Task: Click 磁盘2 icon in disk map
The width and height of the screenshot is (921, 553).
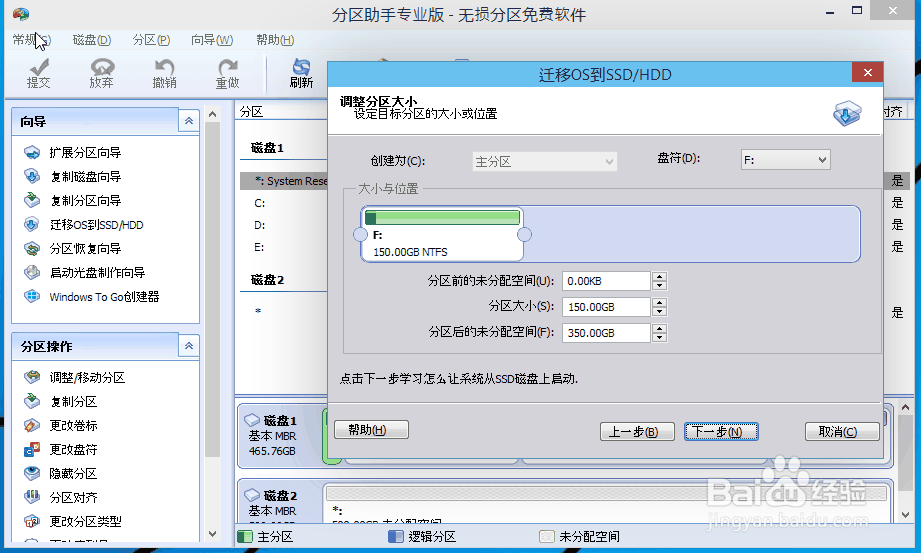Action: click(252, 495)
